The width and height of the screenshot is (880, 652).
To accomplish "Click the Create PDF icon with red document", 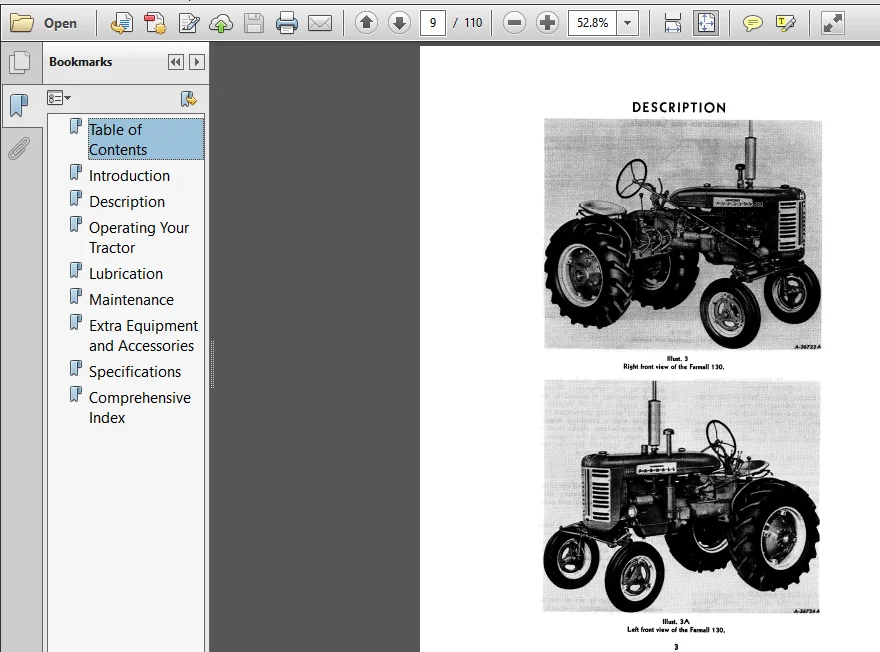I will pyautogui.click(x=155, y=23).
